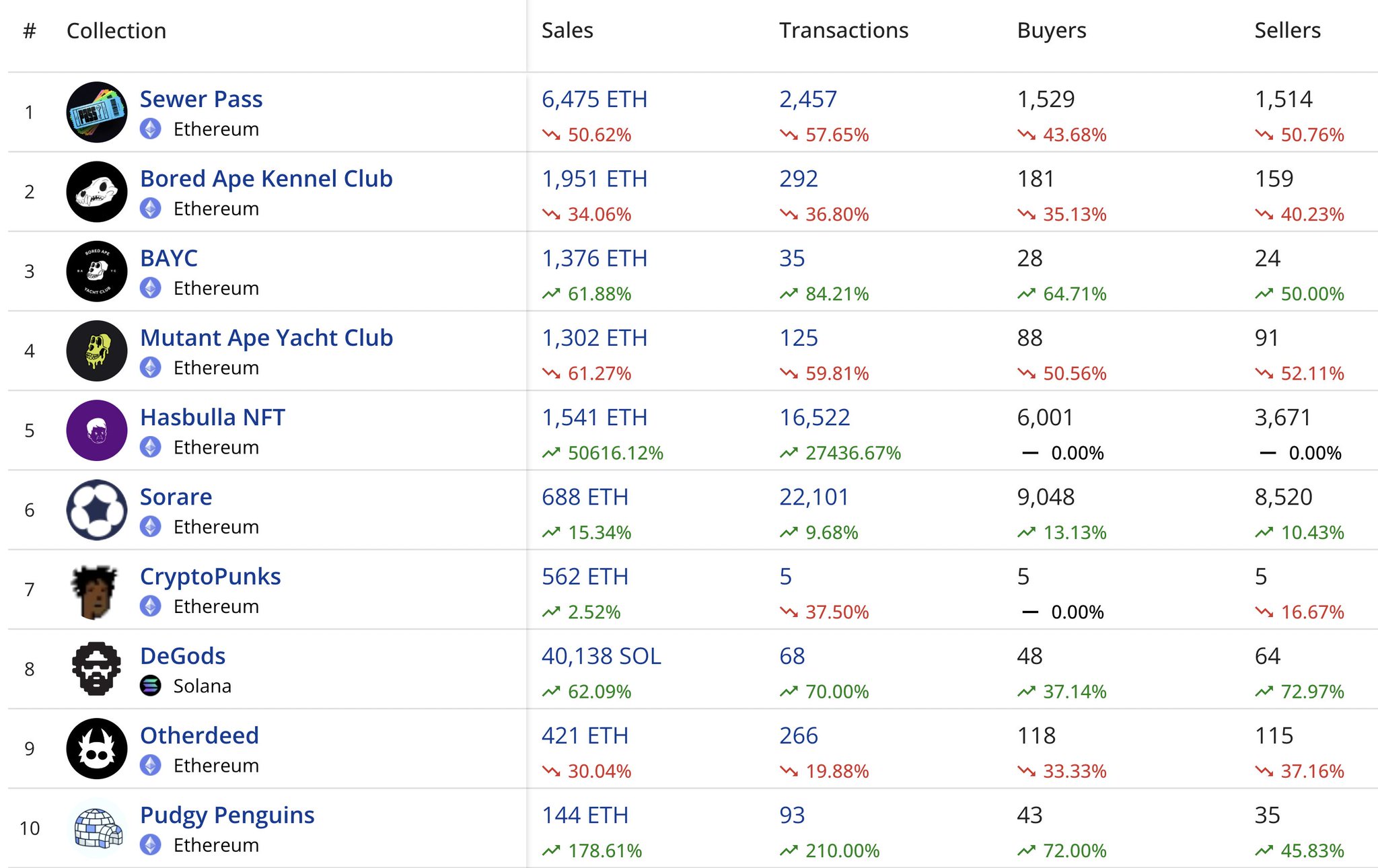Sort table by Sales column header
This screenshot has height=868, width=1378.
pos(567,30)
